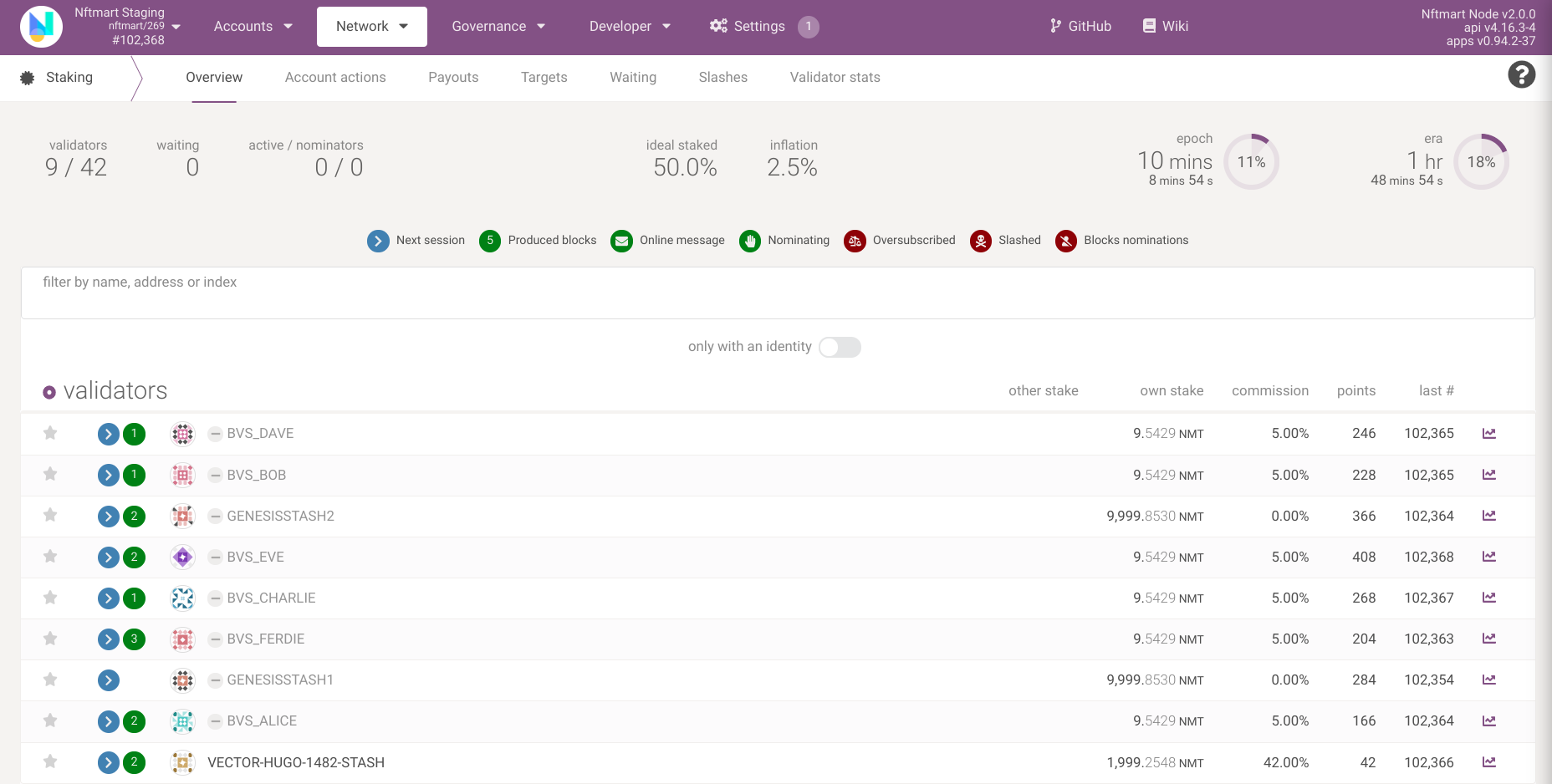
Task: Open chart icon for BVS_FERDIE row
Action: point(1489,639)
